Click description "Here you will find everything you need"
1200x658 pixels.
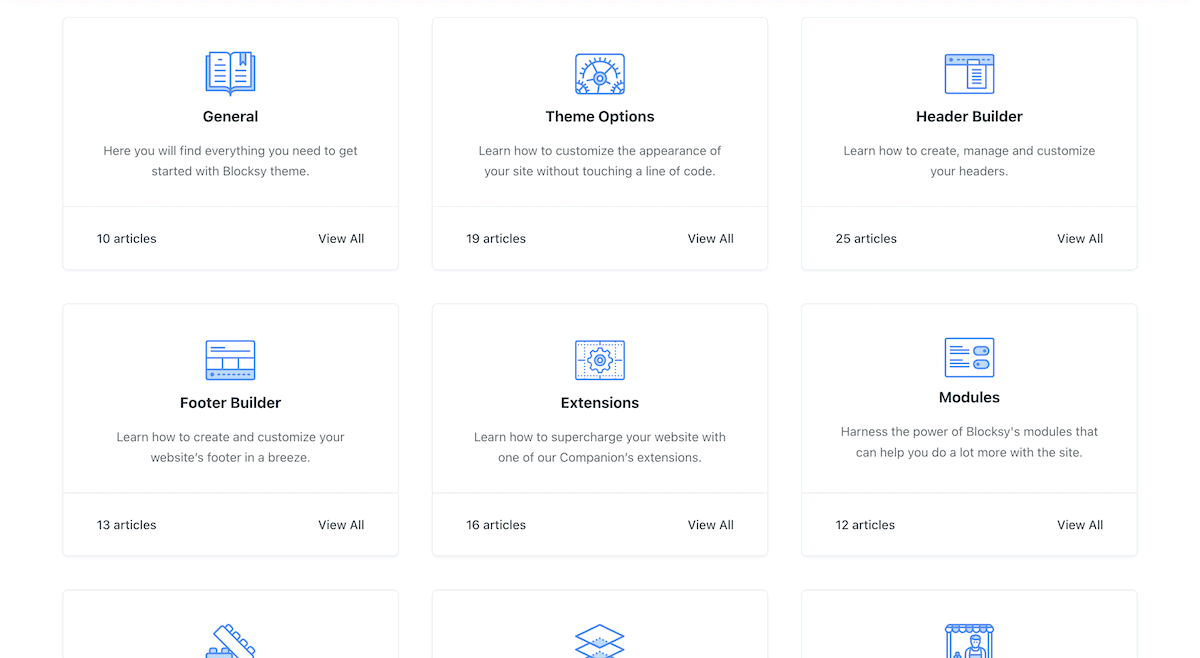[230, 161]
